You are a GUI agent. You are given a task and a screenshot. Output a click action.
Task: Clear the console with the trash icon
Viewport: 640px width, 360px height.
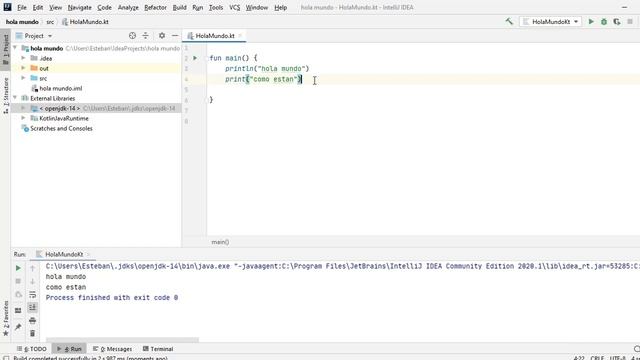[33, 333]
